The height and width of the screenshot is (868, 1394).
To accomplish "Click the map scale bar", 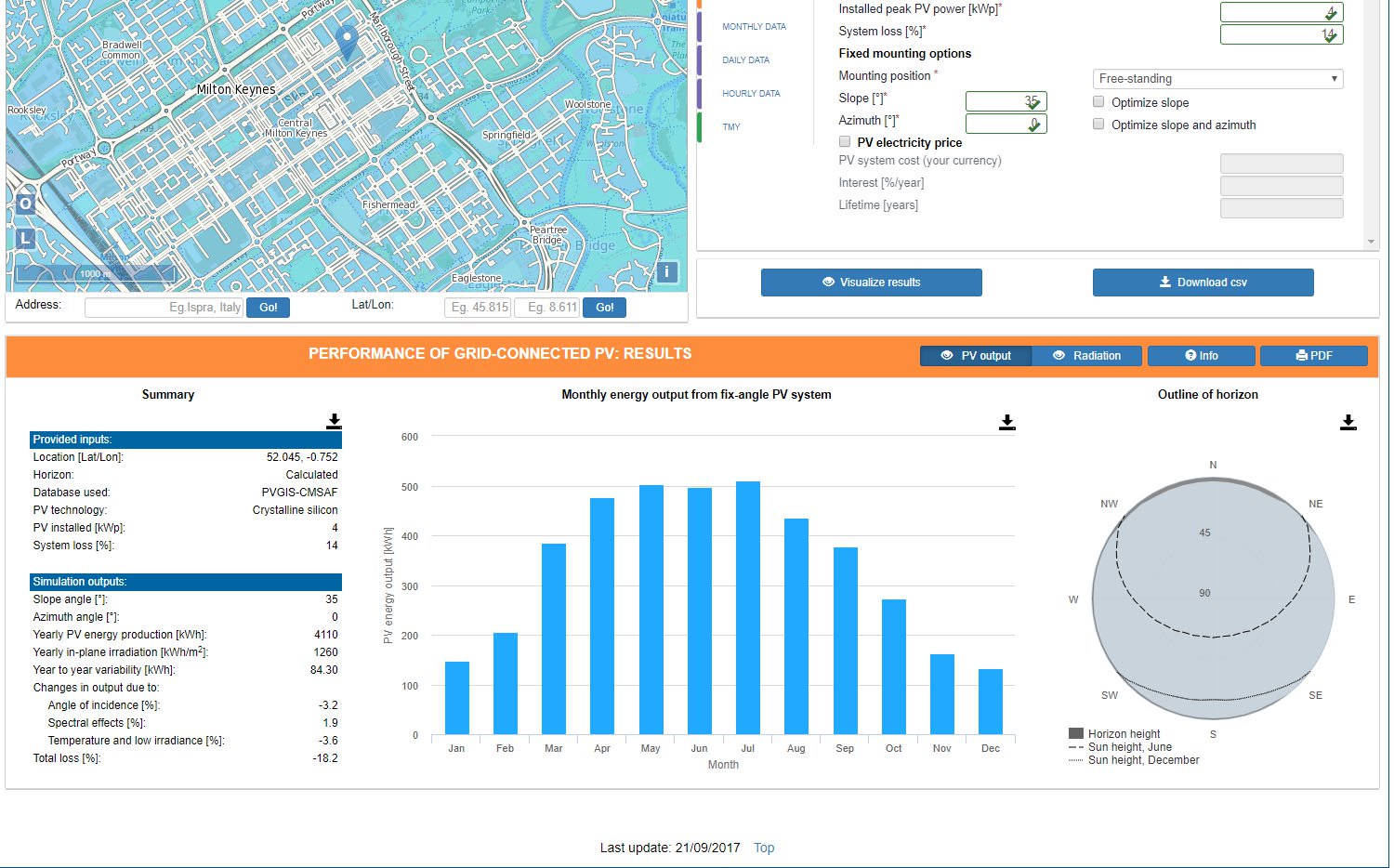I will [95, 273].
